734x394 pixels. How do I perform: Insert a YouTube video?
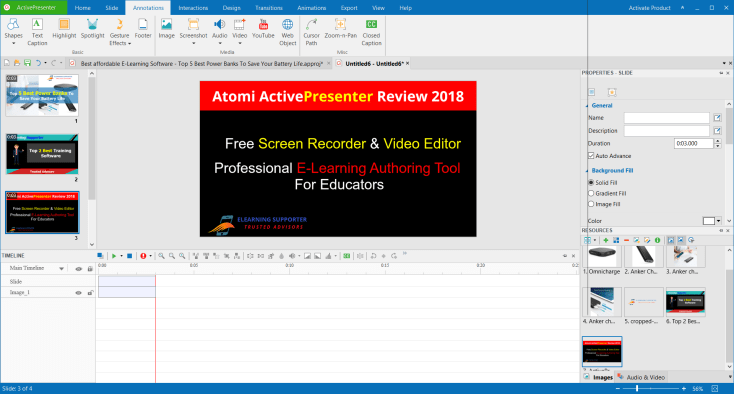[263, 29]
